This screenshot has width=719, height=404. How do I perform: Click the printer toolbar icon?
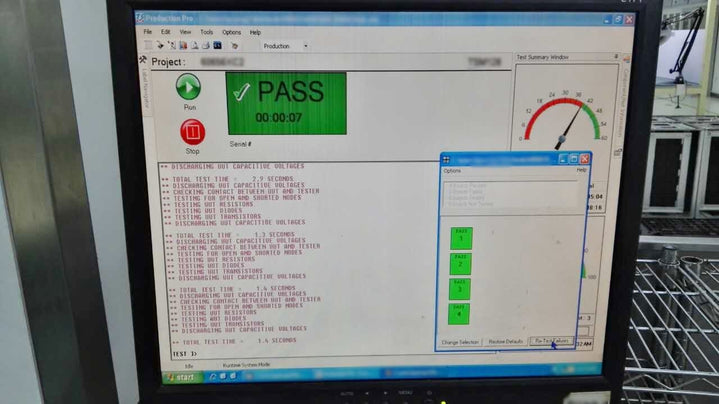click(205, 45)
